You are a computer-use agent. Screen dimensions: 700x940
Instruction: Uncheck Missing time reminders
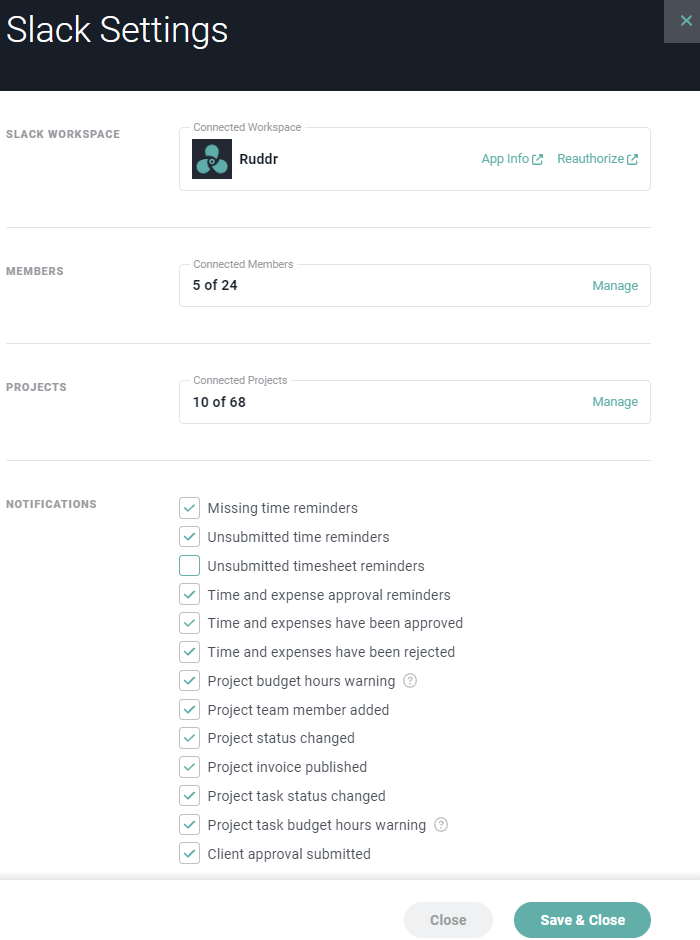[x=189, y=508]
